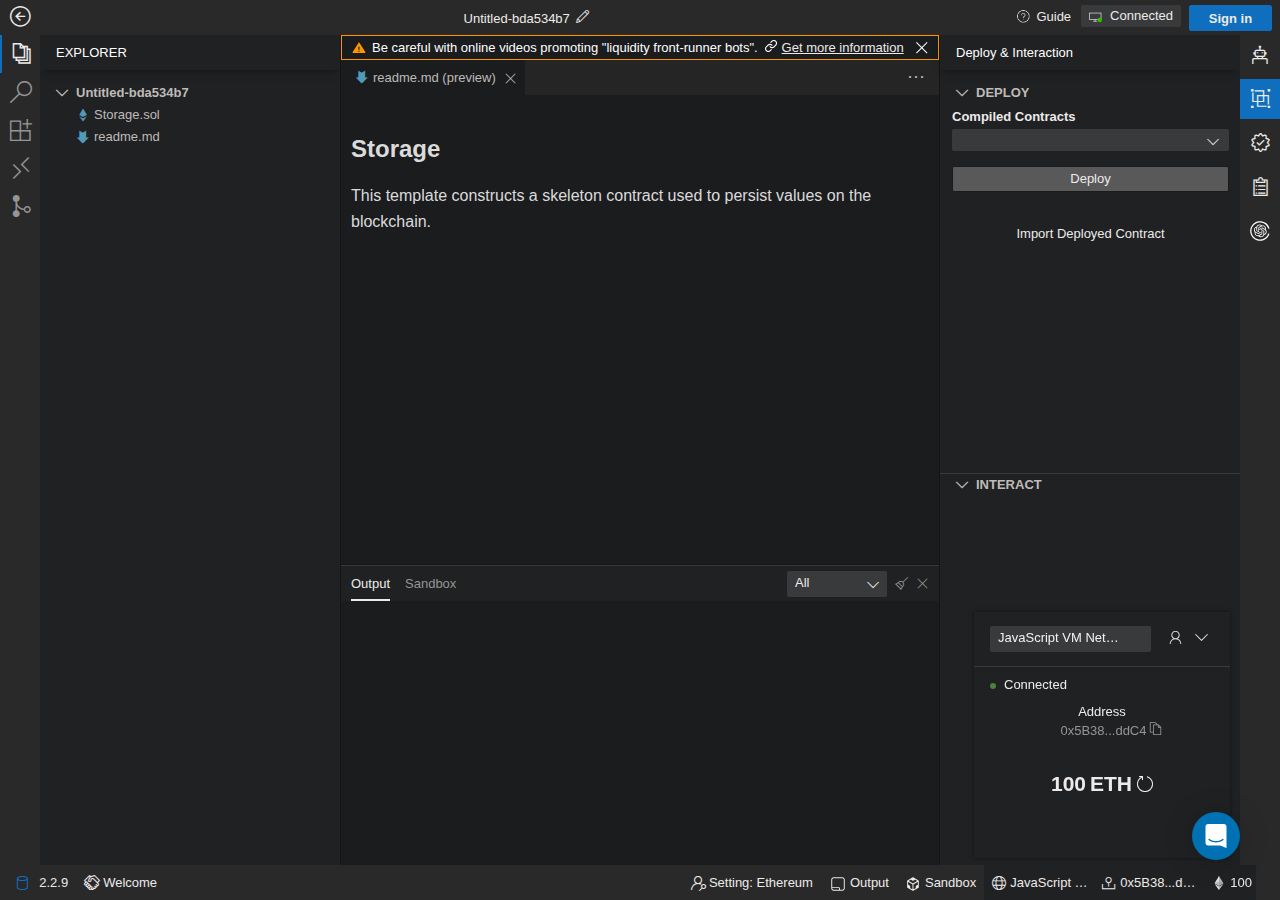Collapse the Untitled-bda534b7 folder
Viewport: 1280px width, 900px height.
[63, 92]
